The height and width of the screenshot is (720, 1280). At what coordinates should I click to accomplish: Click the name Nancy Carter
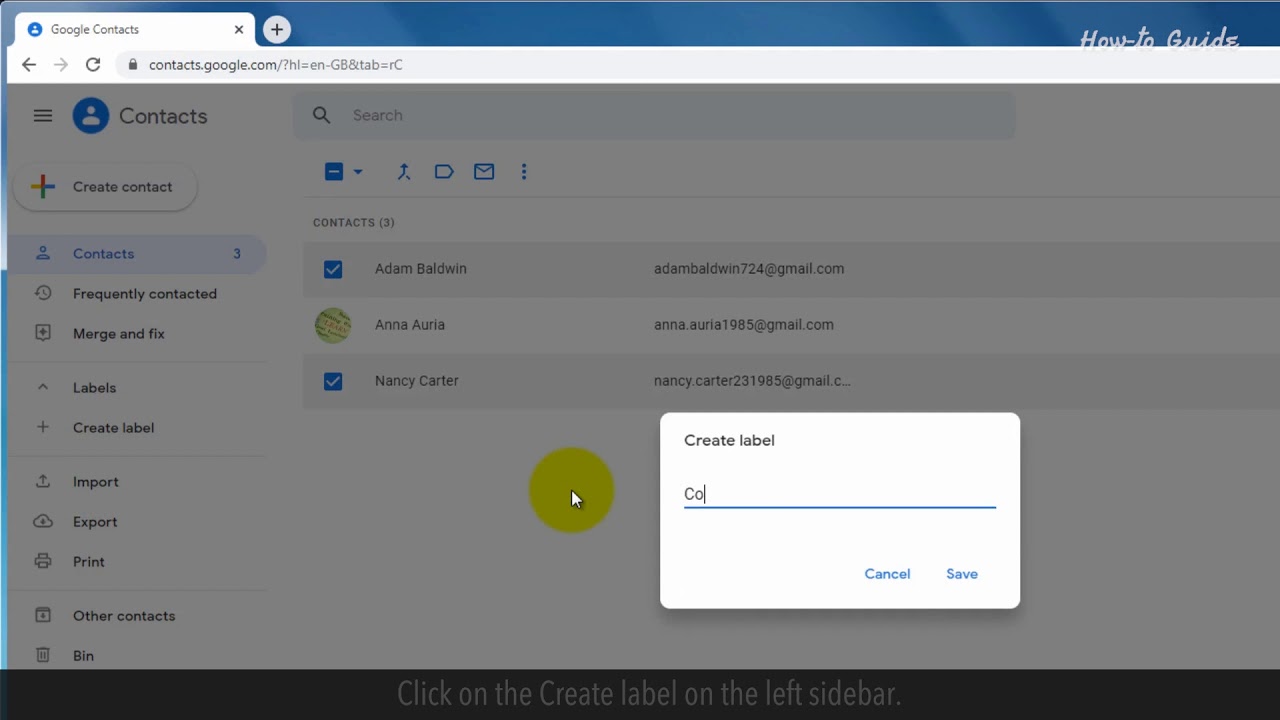(x=417, y=381)
